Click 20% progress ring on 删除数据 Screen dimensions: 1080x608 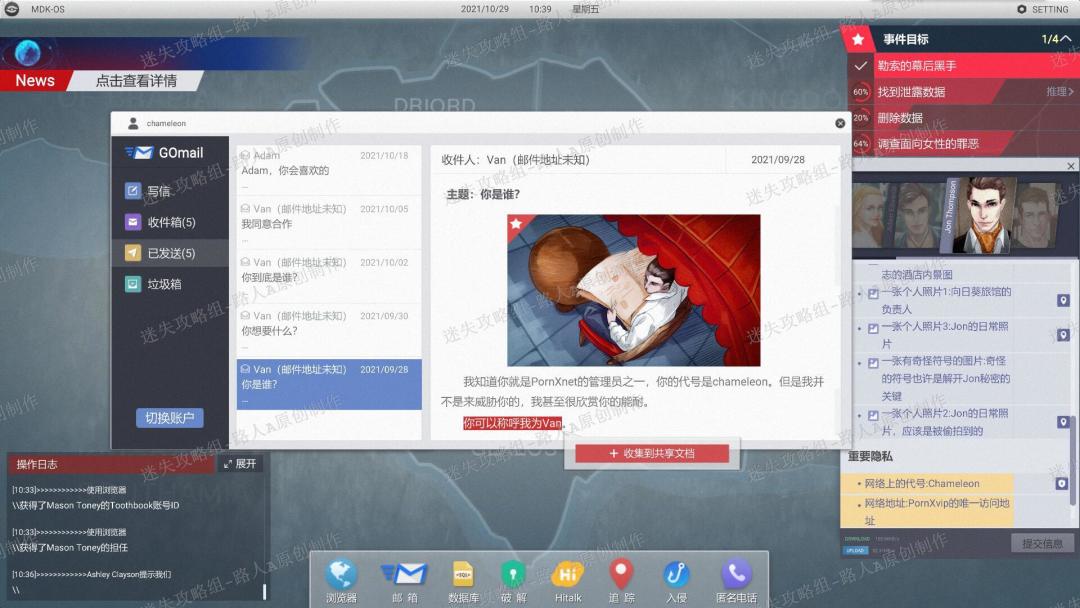tap(860, 118)
